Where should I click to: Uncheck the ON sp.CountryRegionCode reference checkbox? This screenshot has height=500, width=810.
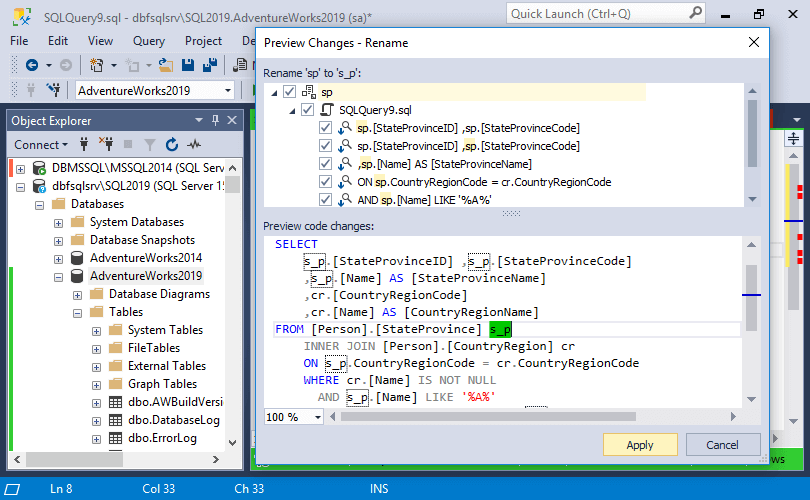(325, 182)
